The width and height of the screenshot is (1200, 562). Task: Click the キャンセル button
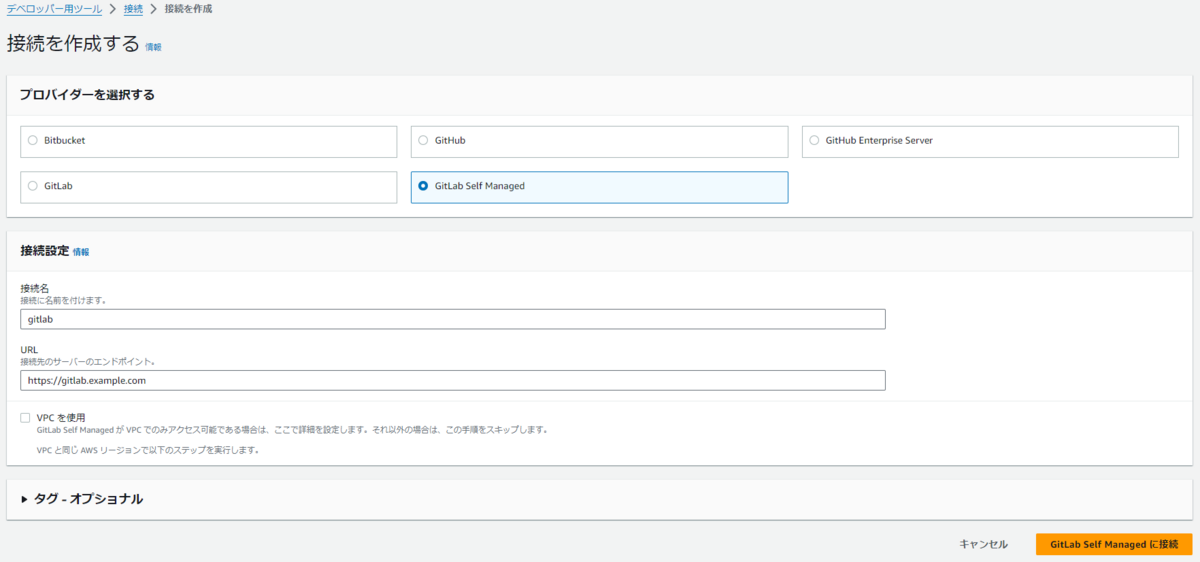984,544
